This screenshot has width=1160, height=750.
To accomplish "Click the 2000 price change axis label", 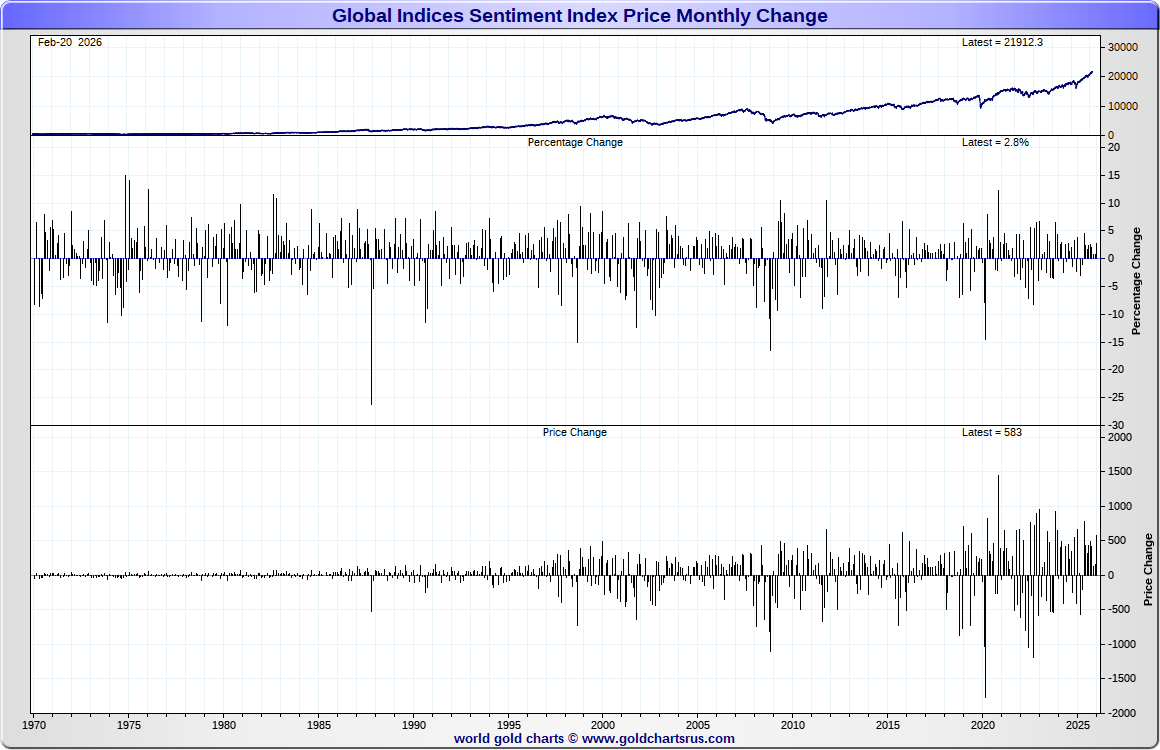I will [1119, 437].
